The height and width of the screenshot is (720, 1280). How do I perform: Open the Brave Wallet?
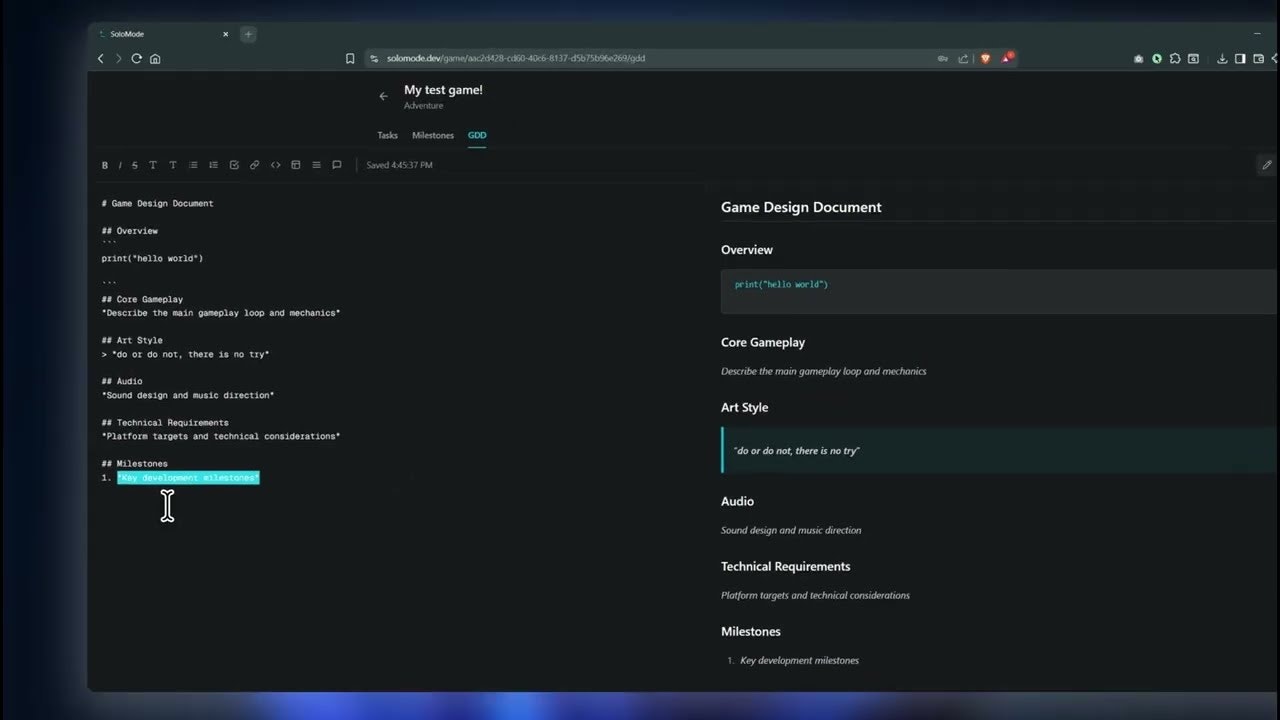click(1258, 59)
